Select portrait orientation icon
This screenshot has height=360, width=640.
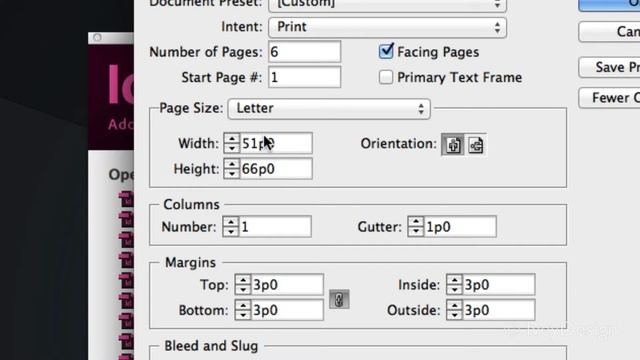453,144
